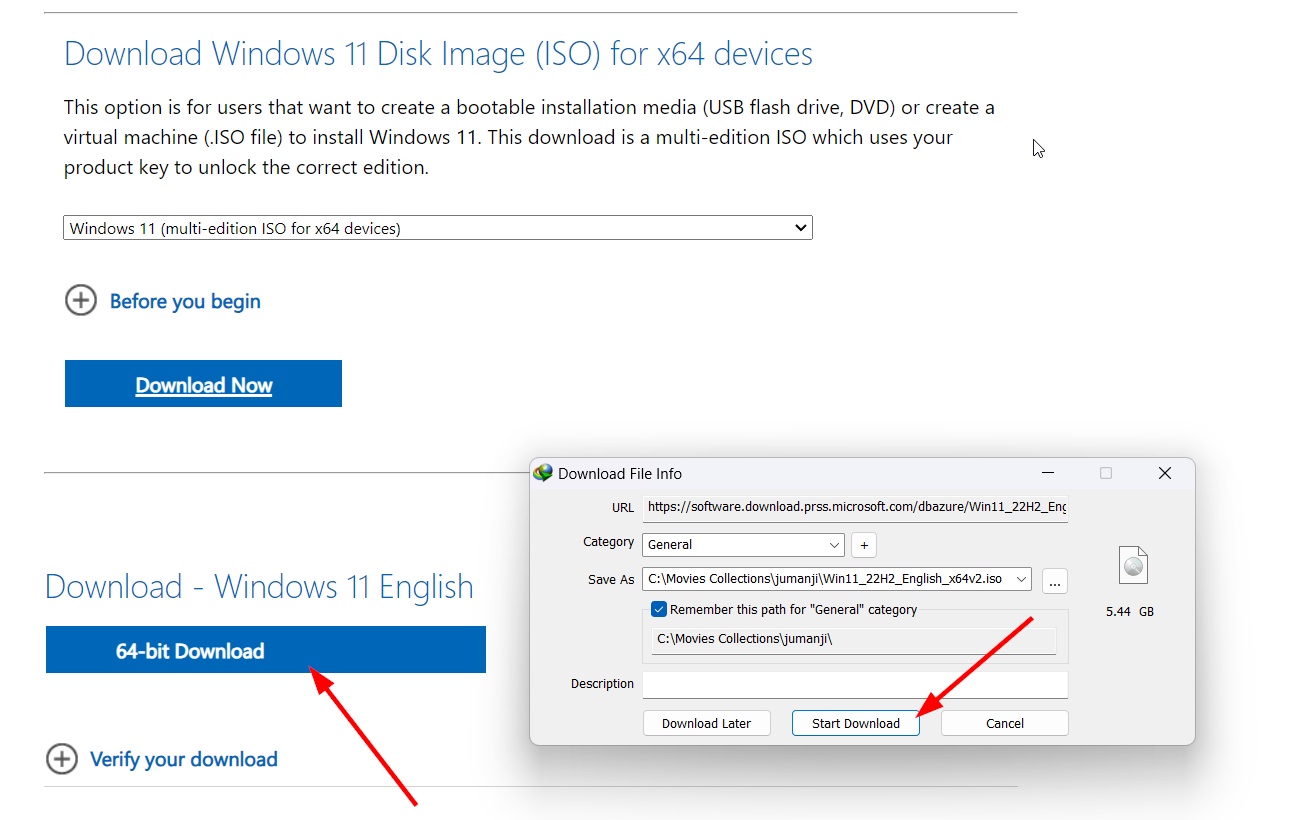Click the ISO disc file icon
Viewport: 1313px width, 820px height.
(1133, 565)
